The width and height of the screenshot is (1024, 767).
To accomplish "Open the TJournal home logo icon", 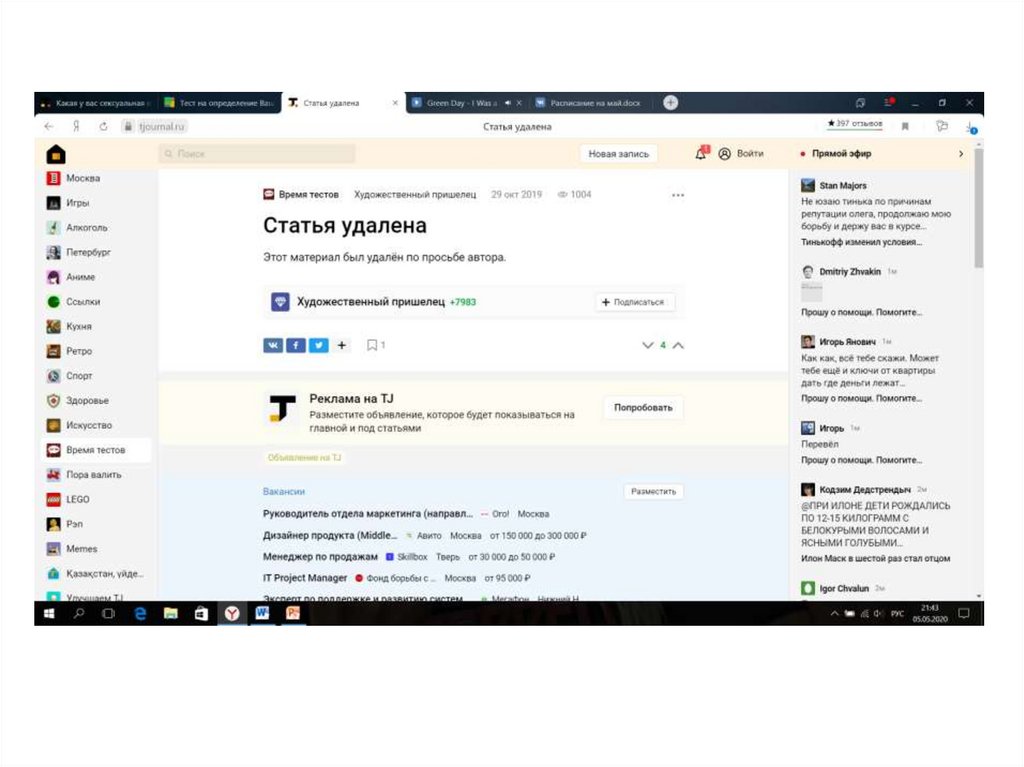I will [56, 154].
